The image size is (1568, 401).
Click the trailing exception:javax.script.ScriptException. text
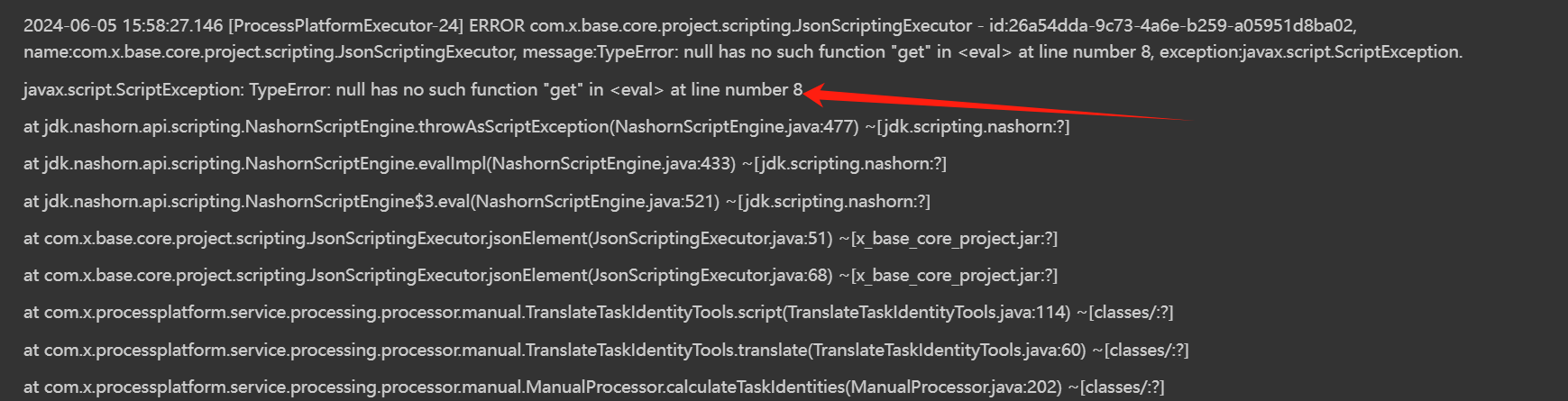(1311, 52)
